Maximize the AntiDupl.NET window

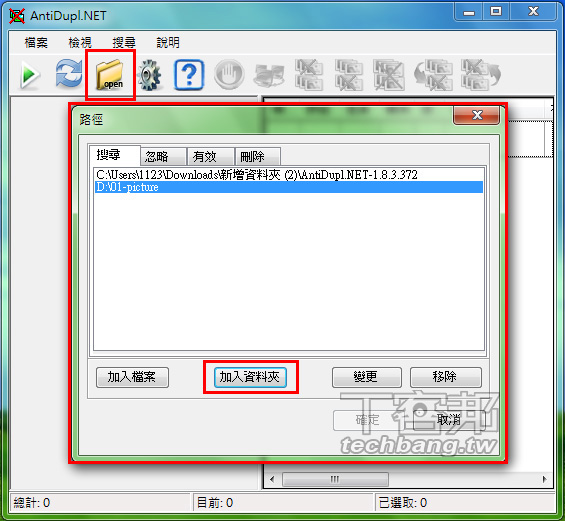point(496,12)
